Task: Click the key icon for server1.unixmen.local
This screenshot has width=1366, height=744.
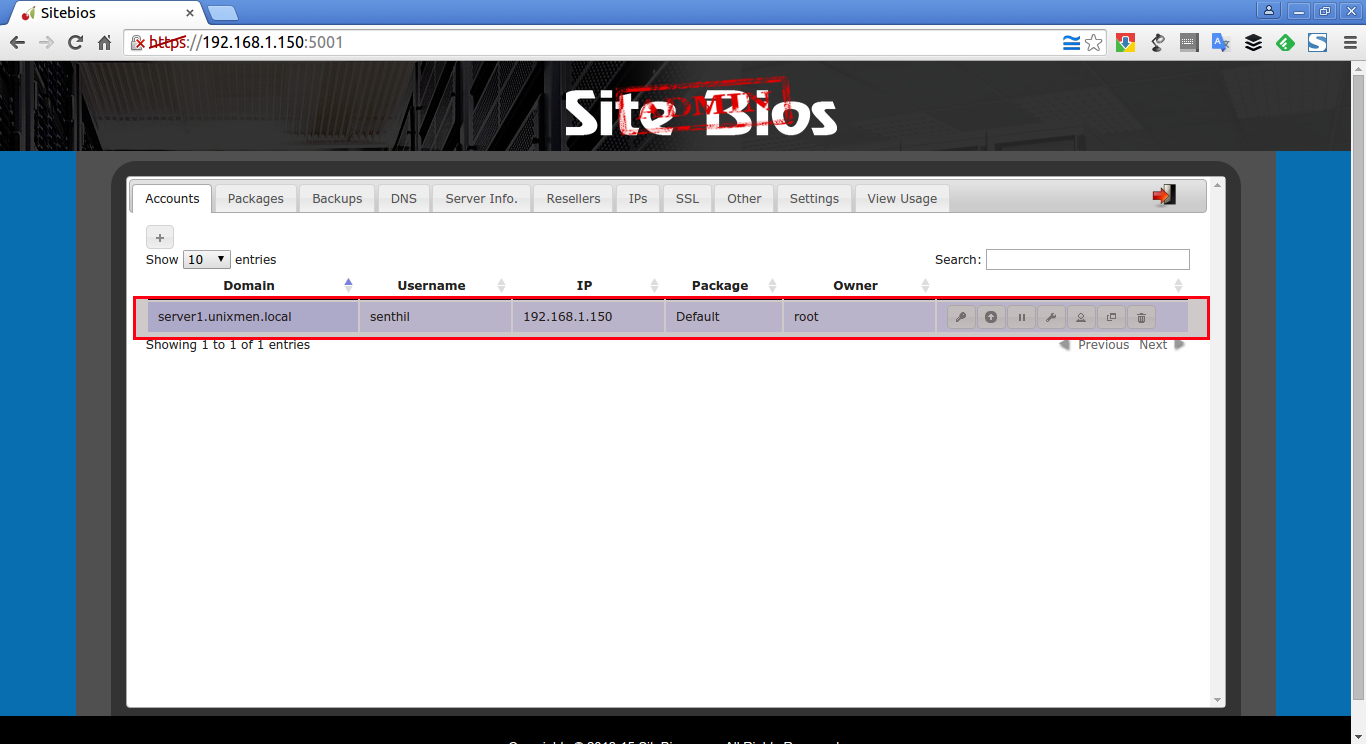Action: 960,317
